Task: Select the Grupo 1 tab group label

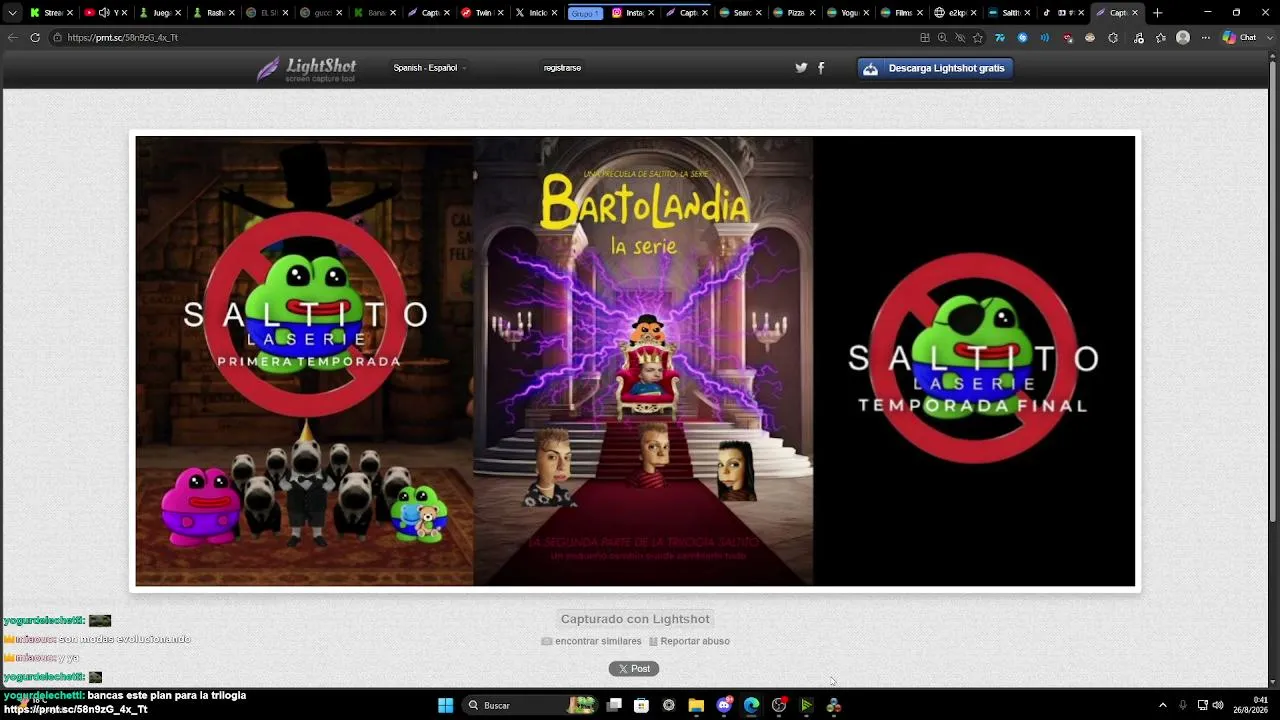Action: (x=585, y=13)
